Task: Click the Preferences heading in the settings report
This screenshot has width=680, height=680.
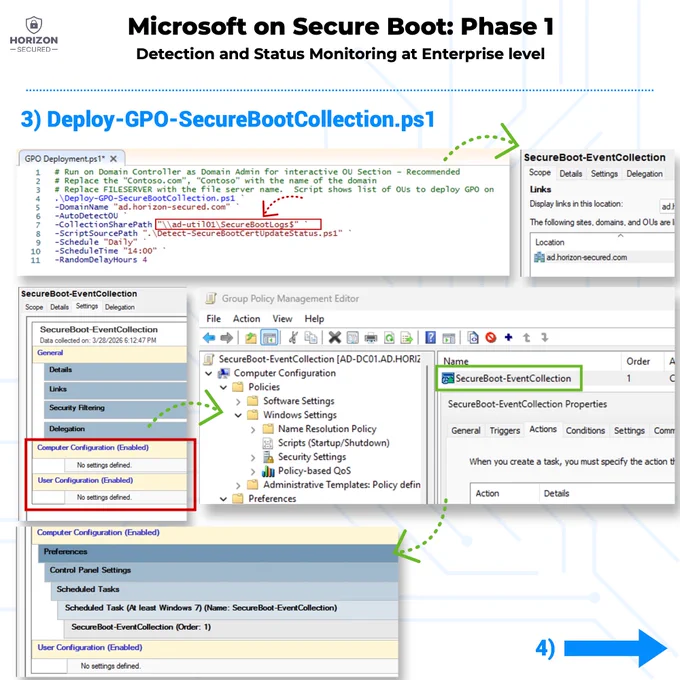Action: point(218,552)
